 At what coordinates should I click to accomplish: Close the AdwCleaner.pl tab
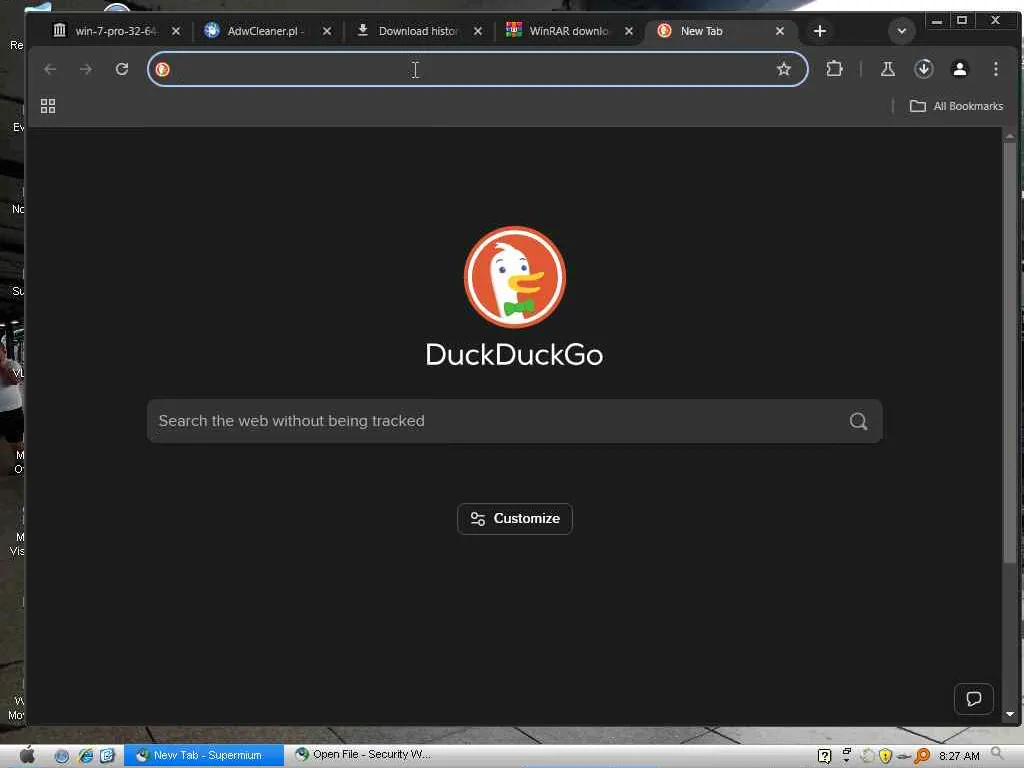coord(327,31)
